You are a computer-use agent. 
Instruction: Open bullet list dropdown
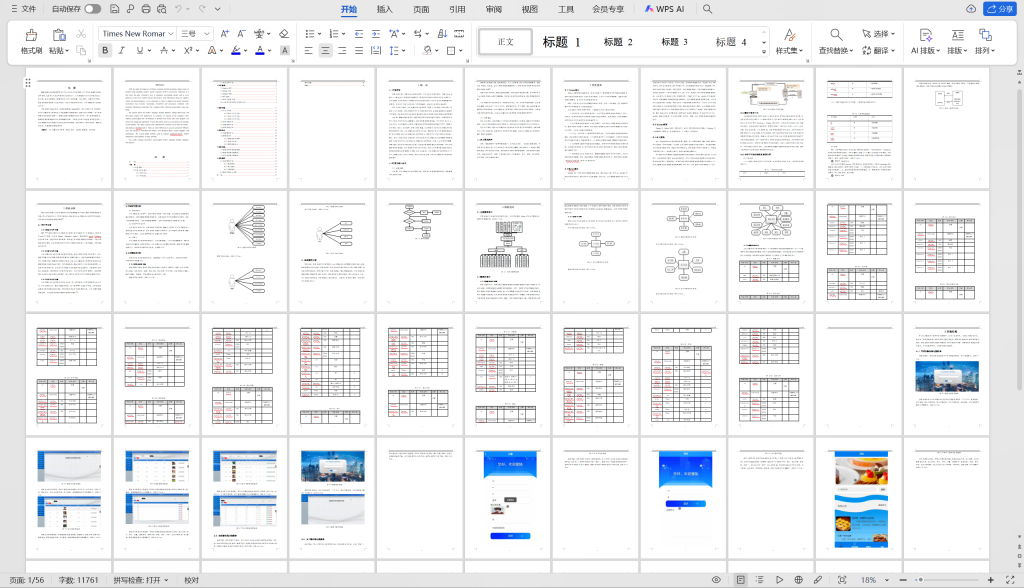[x=319, y=34]
